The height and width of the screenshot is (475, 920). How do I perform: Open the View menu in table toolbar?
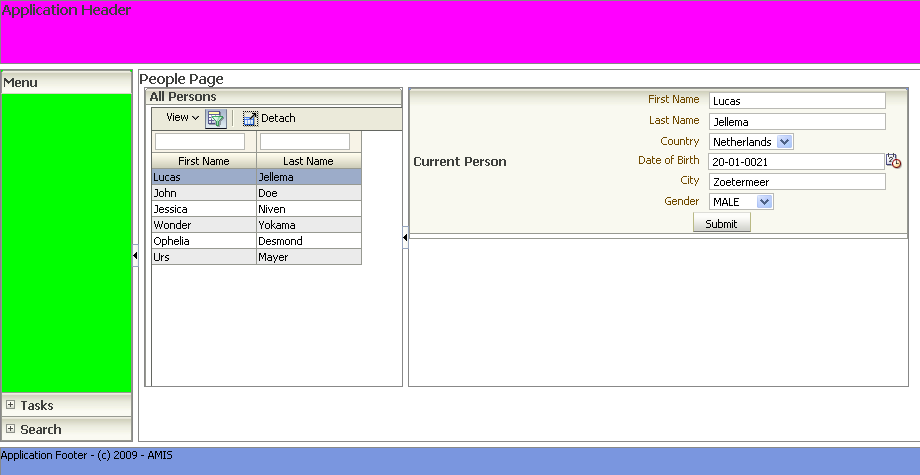tap(182, 117)
